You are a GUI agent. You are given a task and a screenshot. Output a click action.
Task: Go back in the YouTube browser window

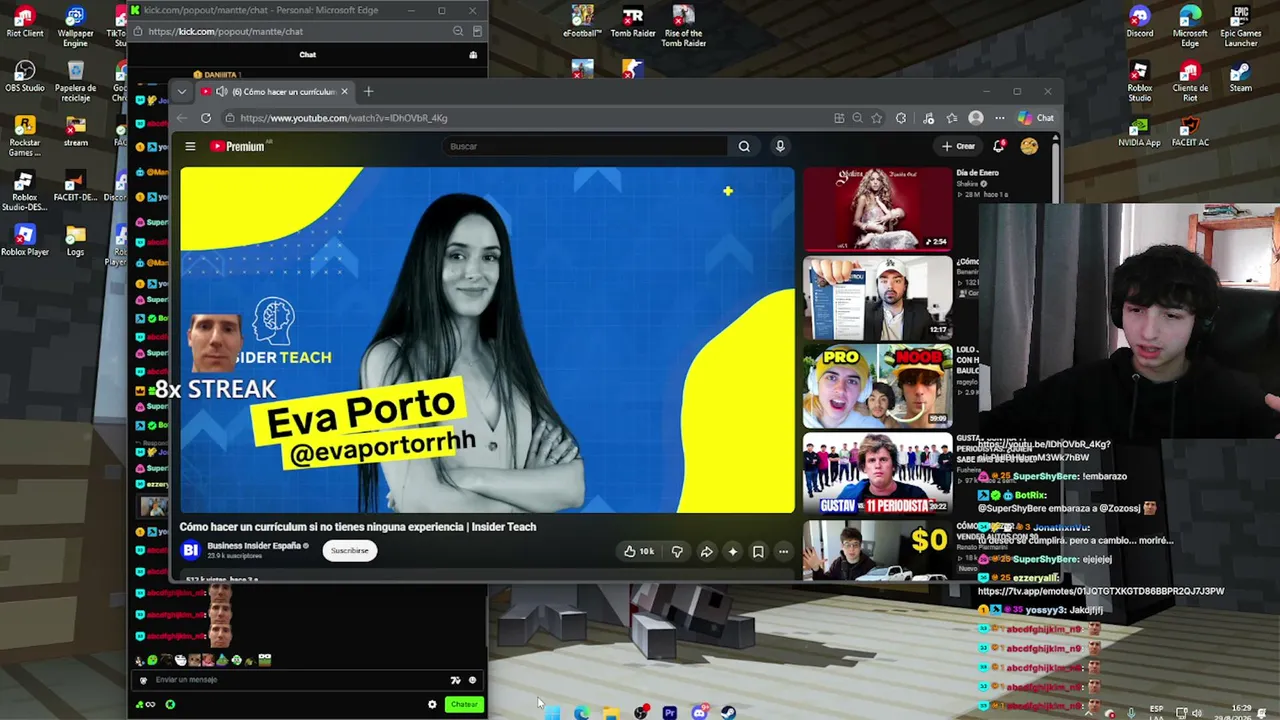pyautogui.click(x=182, y=118)
